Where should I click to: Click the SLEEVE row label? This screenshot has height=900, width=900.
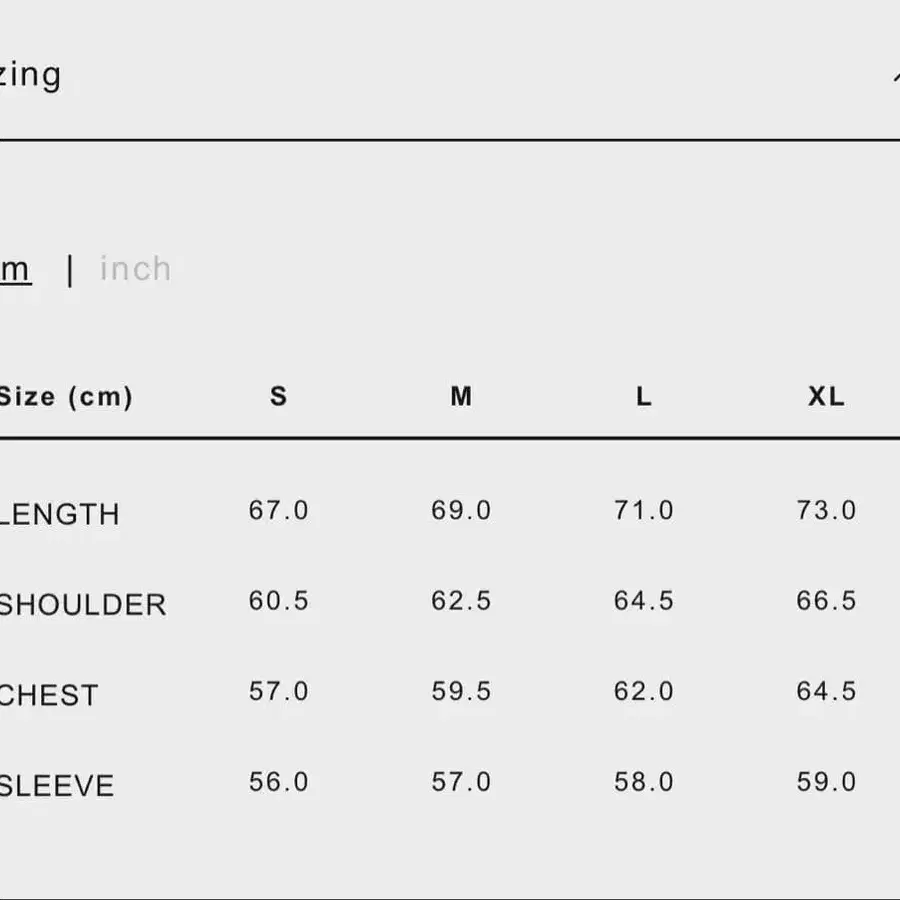57,786
